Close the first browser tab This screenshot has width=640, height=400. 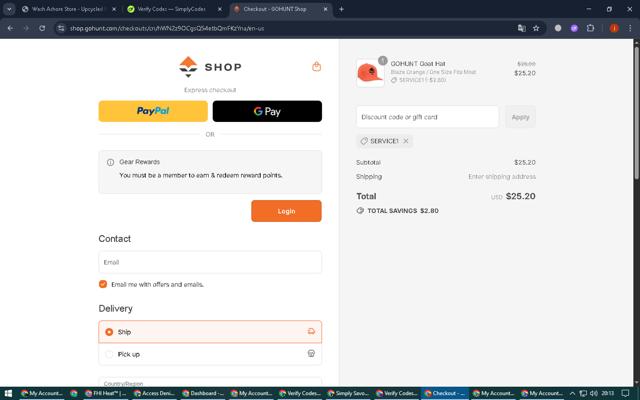coord(114,9)
